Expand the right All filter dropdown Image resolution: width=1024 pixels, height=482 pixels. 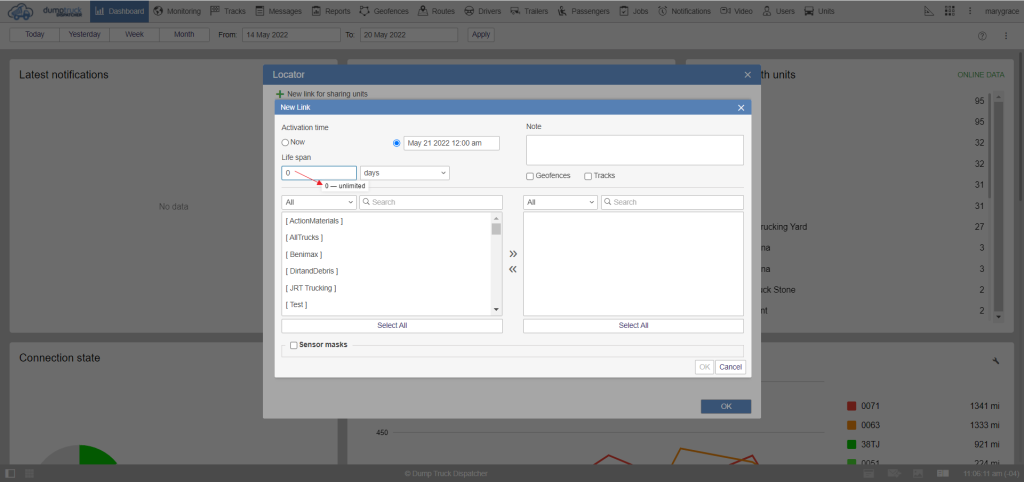pos(560,202)
